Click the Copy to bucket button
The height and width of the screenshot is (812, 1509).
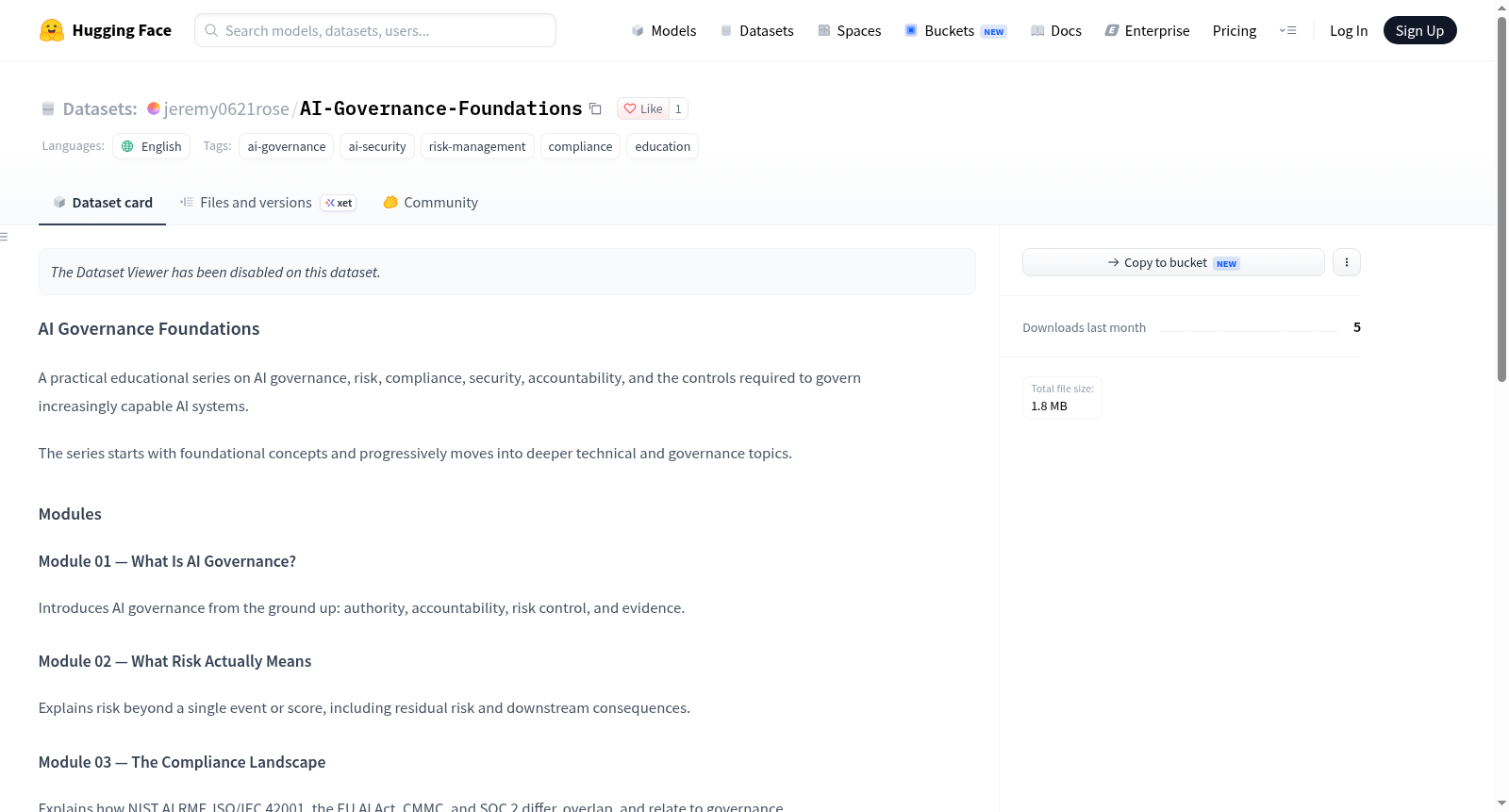(1173, 262)
